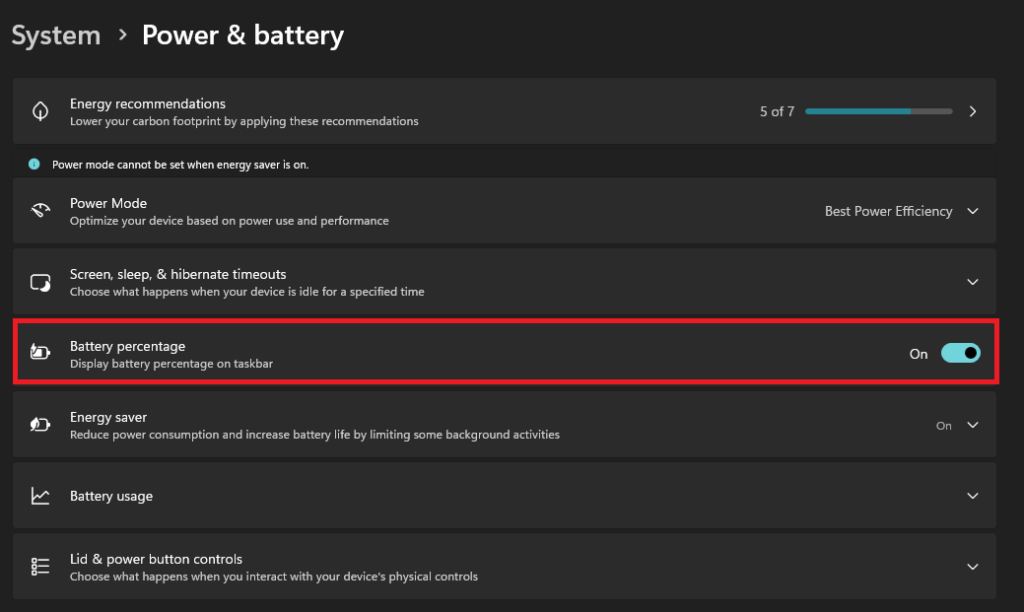
Task: Turn off the Battery percentage toggle
Action: [x=960, y=353]
